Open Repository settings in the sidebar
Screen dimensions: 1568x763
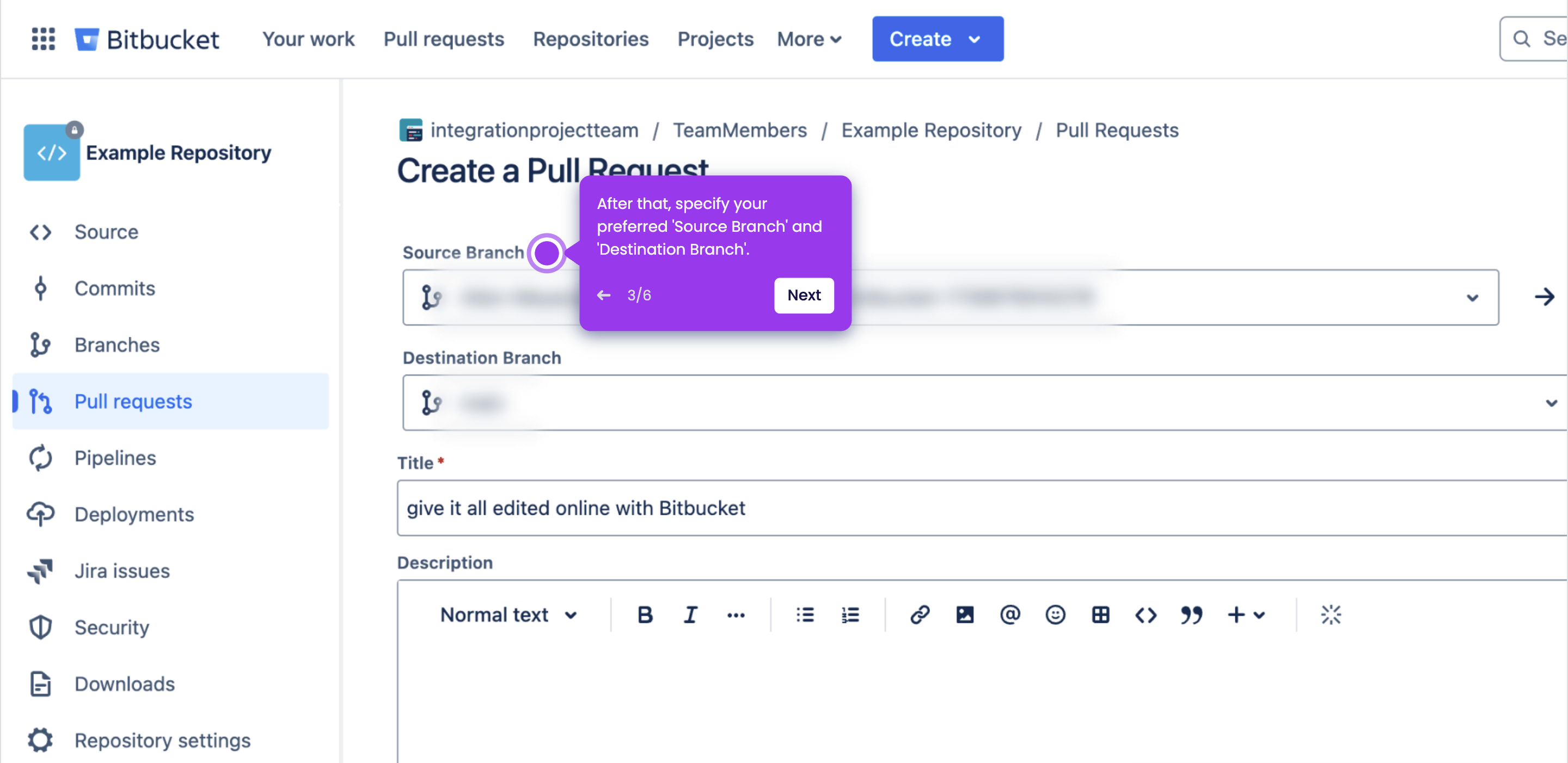coord(170,741)
